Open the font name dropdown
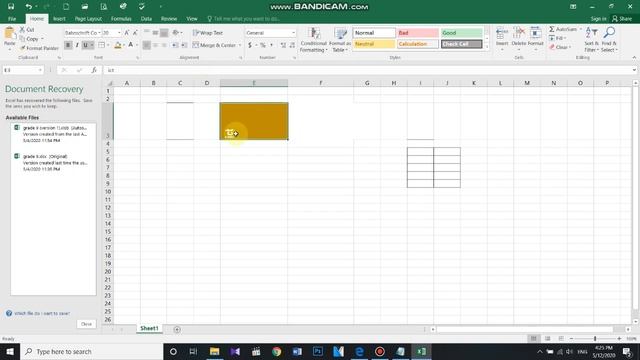640x360 pixels. 99,33
